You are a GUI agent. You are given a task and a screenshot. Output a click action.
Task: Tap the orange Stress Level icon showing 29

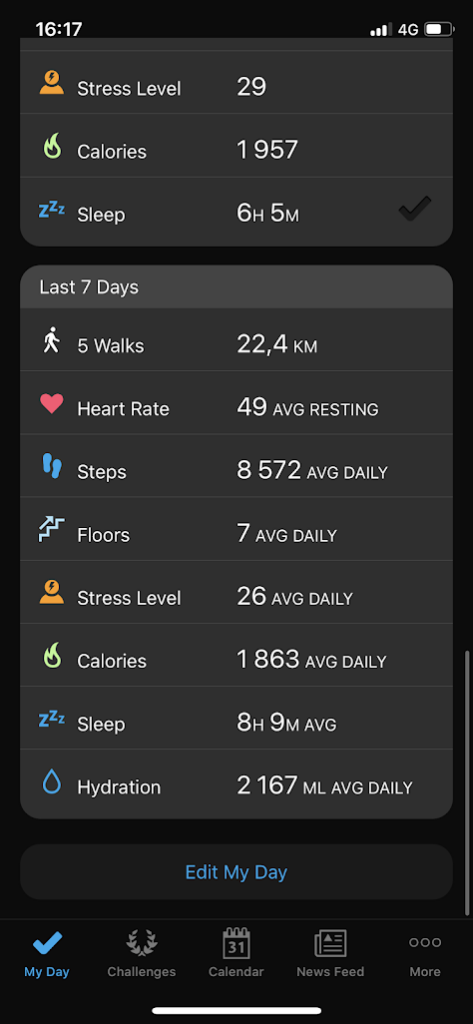point(52,84)
